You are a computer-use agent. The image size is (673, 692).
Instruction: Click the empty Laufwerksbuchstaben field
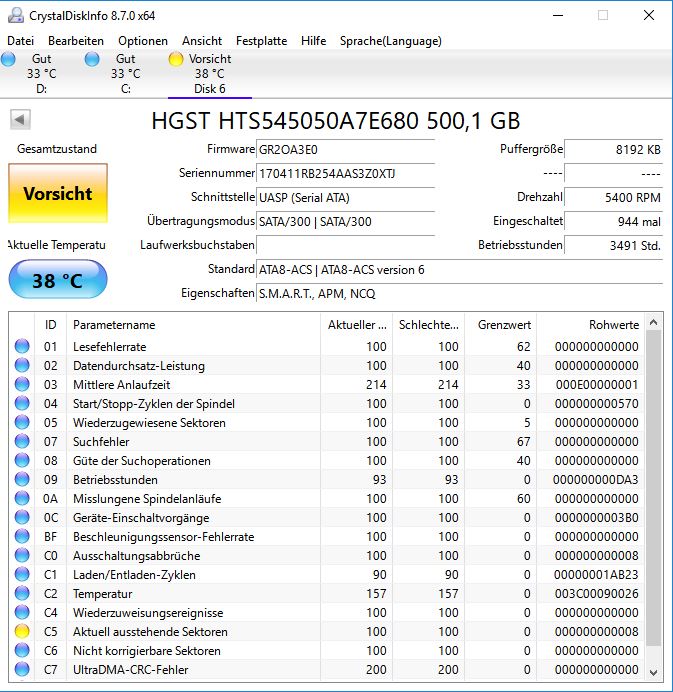point(346,245)
